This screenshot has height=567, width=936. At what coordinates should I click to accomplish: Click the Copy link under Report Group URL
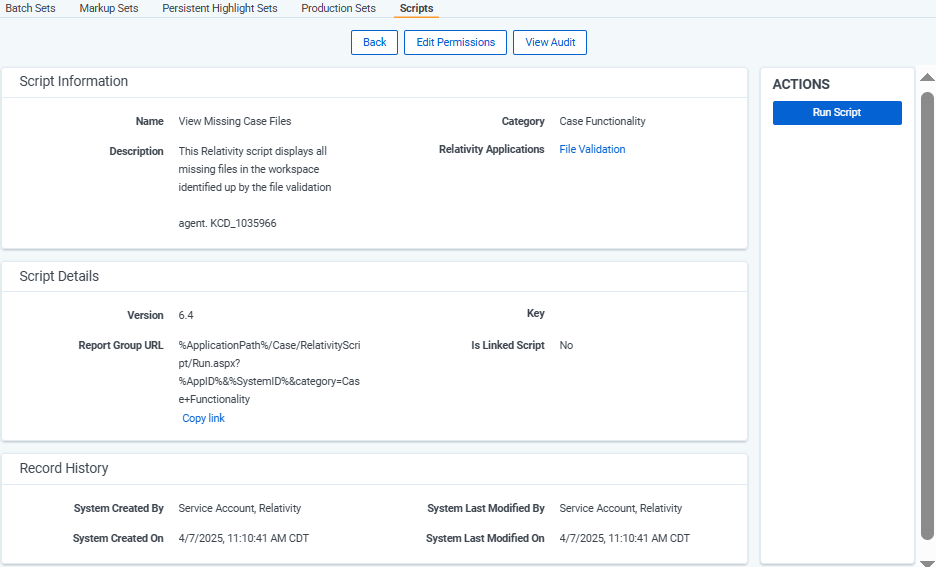click(x=204, y=418)
